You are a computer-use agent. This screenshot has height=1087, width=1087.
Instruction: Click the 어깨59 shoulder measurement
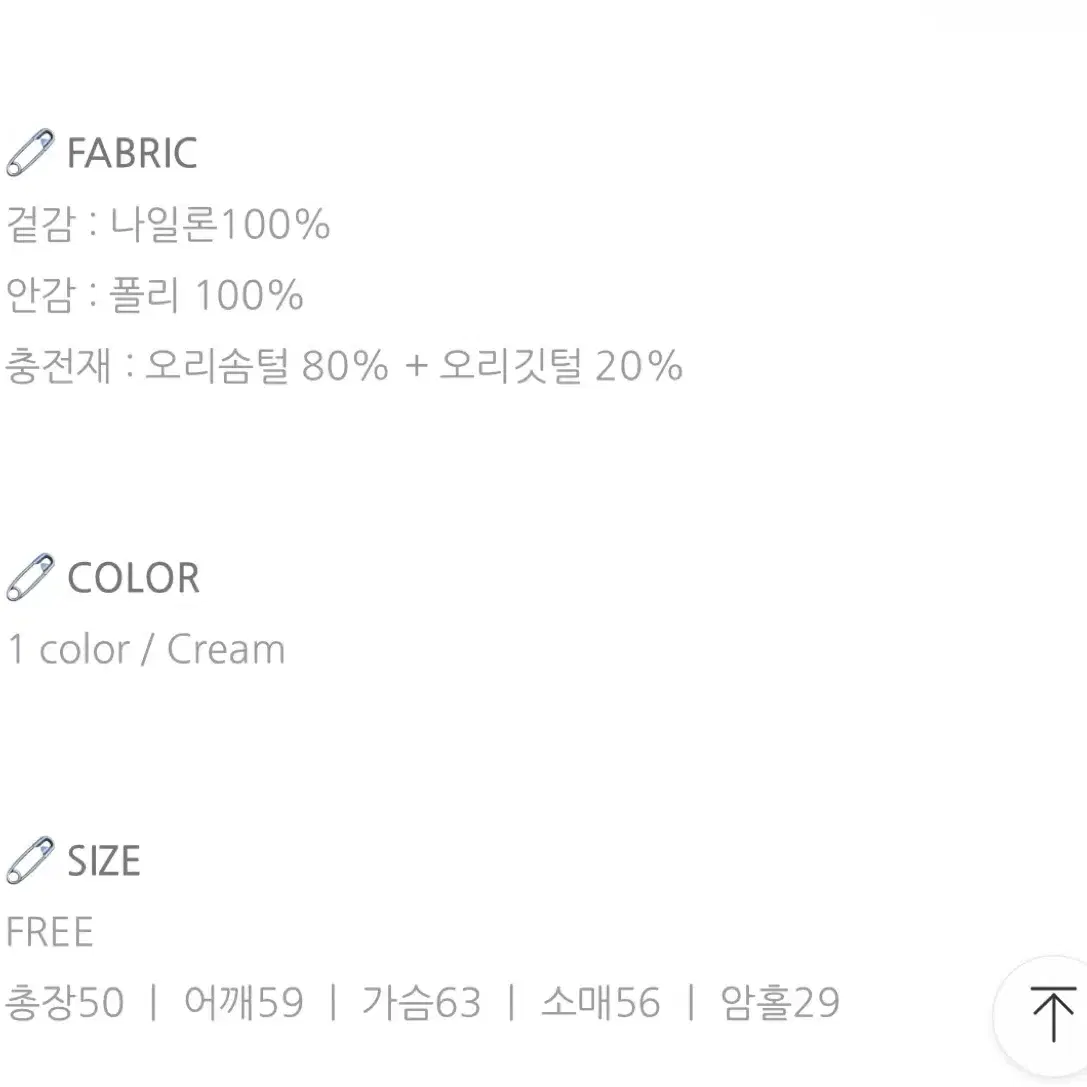(244, 1002)
